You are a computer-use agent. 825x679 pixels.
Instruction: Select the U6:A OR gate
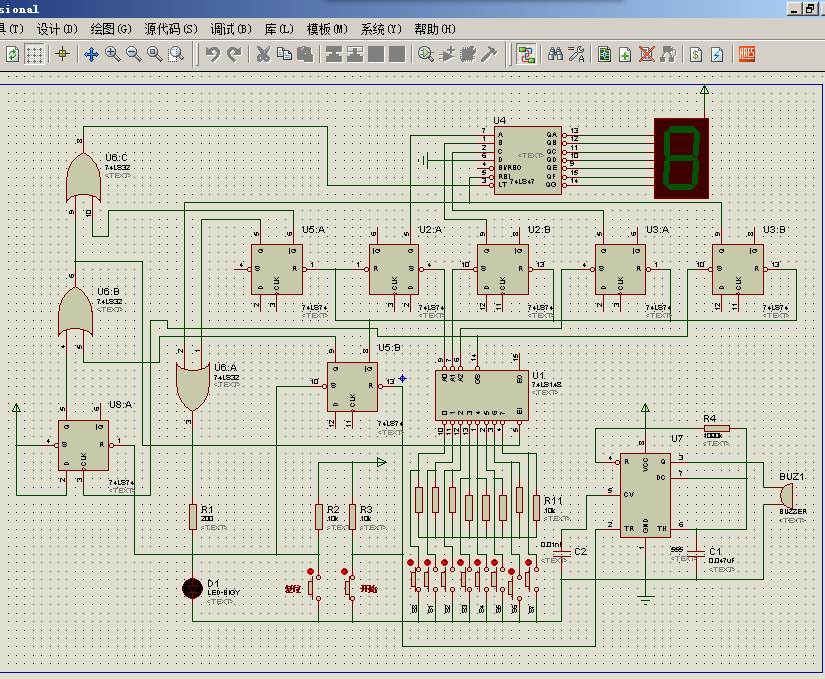(193, 387)
